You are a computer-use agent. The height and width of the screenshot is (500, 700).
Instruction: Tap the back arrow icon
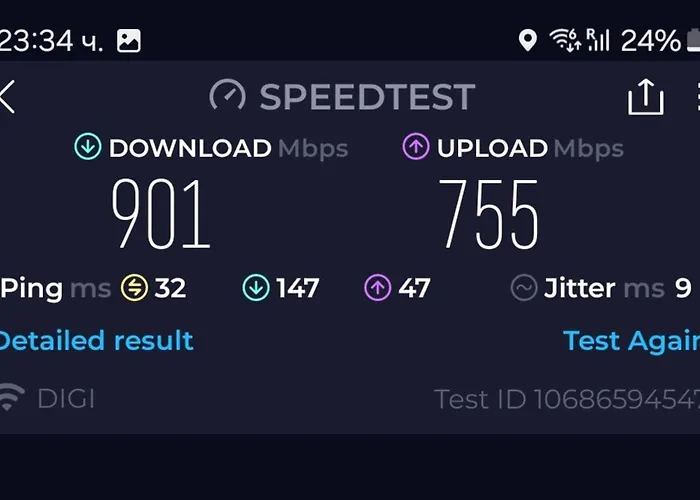click(7, 97)
